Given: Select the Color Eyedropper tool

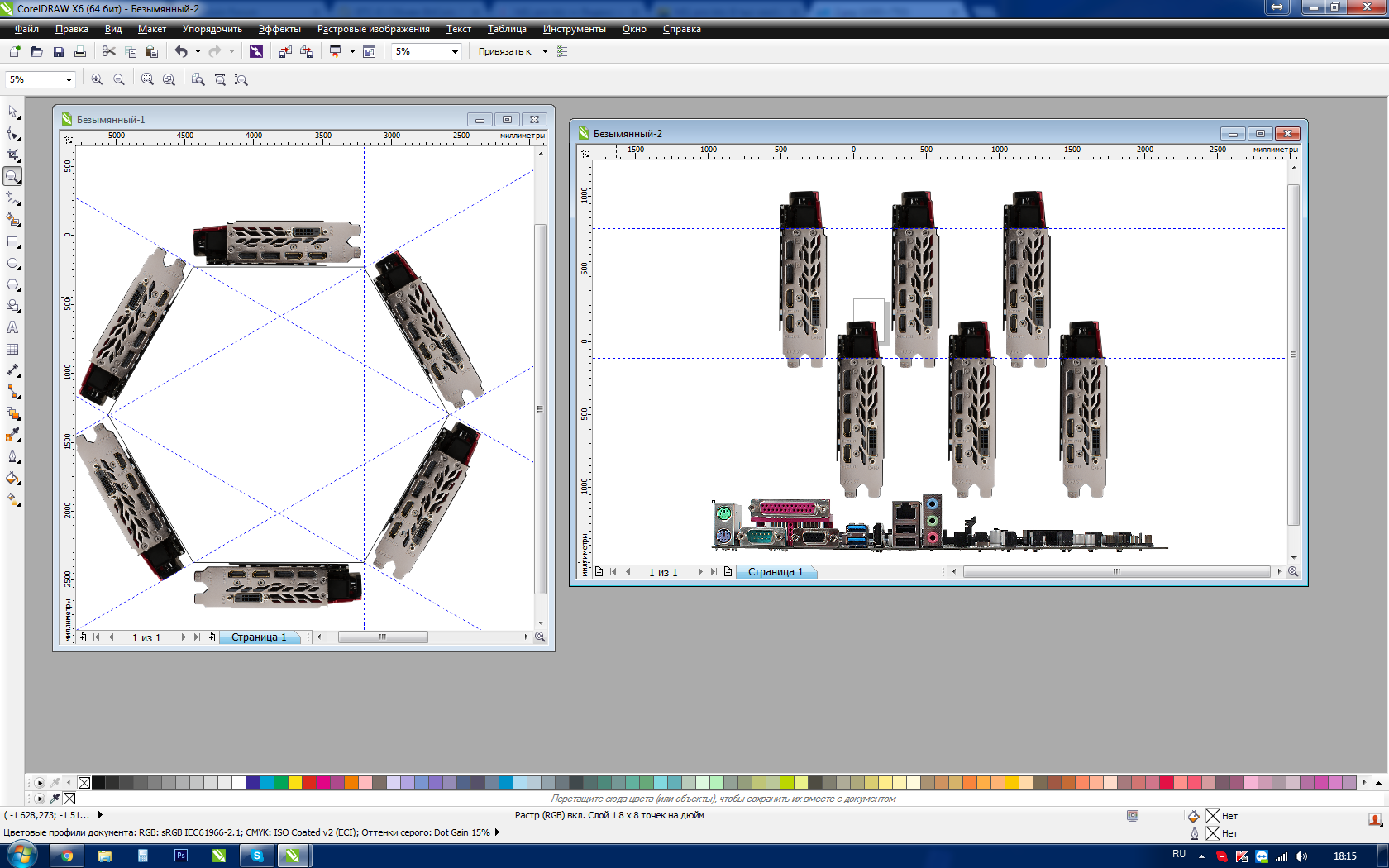Looking at the screenshot, I should point(12,435).
